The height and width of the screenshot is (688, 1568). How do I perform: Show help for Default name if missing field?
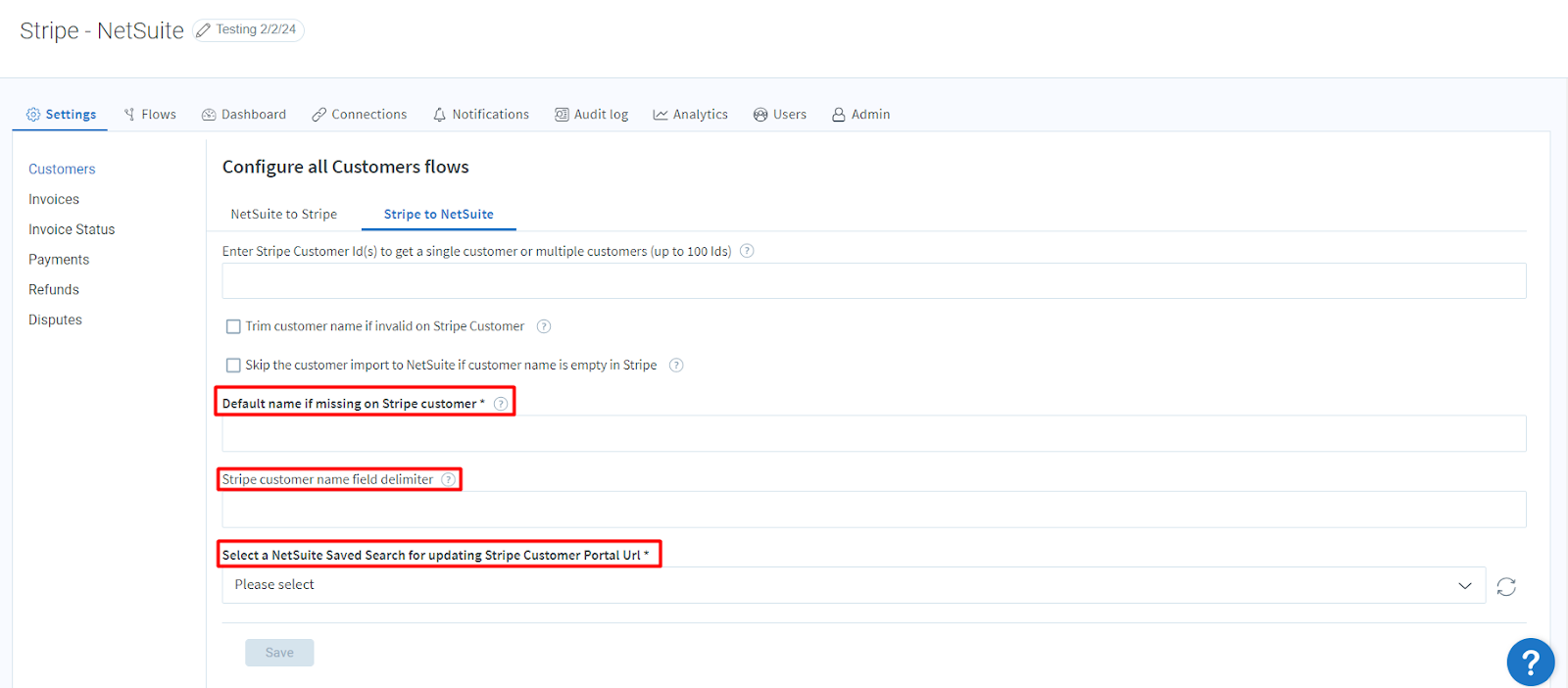coord(501,404)
